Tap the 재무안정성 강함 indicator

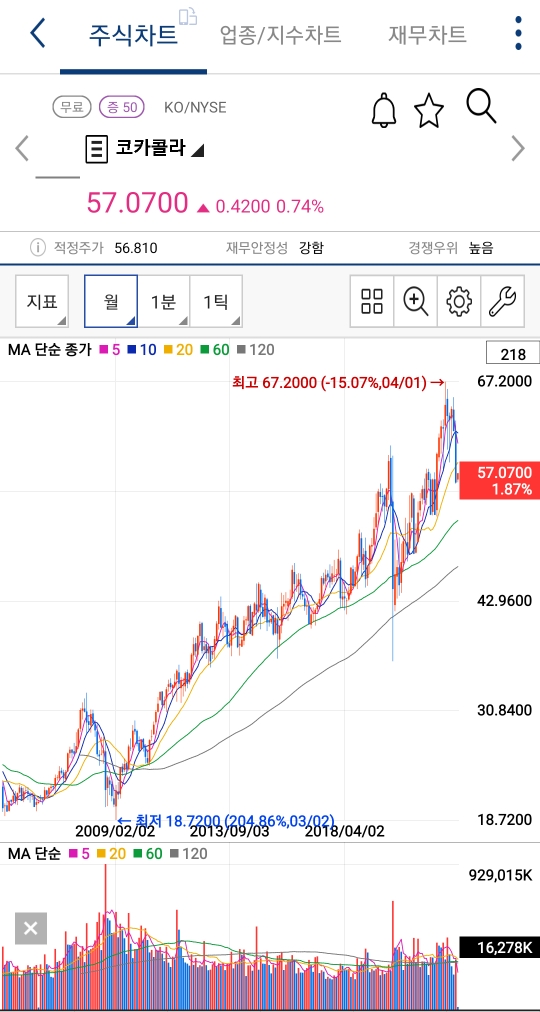(275, 248)
